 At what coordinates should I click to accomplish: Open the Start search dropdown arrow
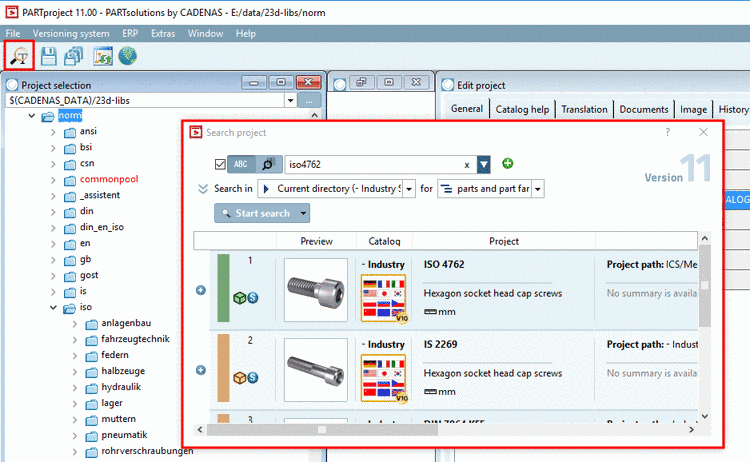point(304,213)
